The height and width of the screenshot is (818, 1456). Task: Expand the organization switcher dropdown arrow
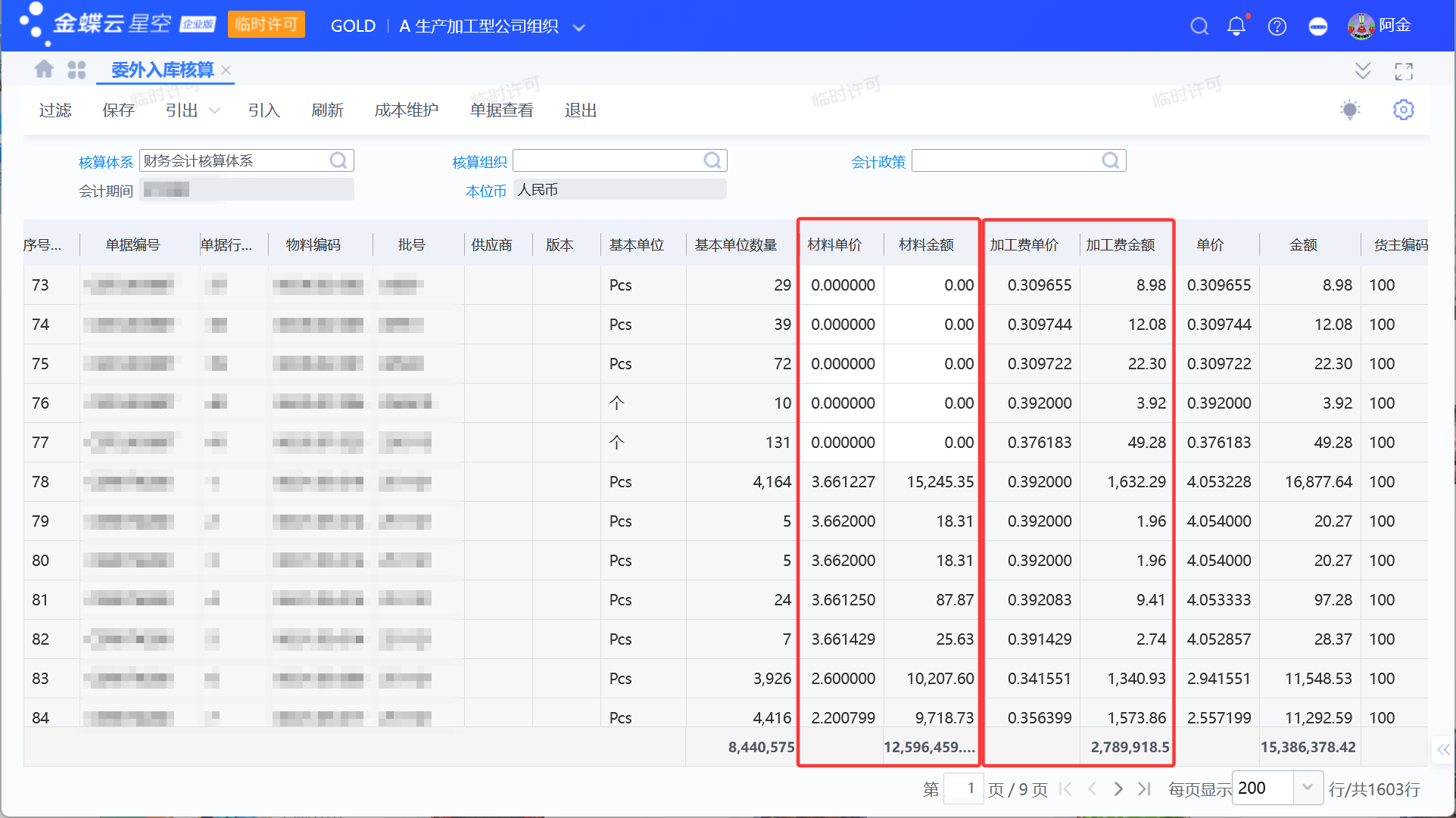[579, 27]
